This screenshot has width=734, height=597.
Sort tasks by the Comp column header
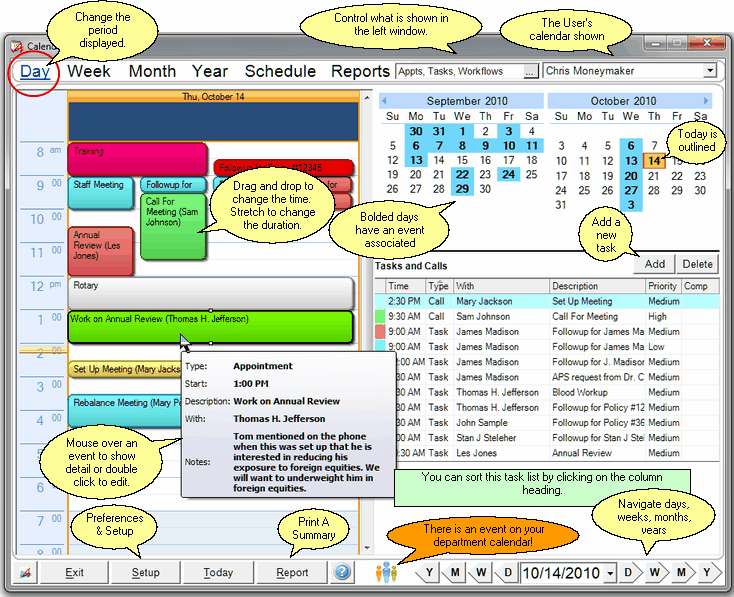(x=700, y=286)
